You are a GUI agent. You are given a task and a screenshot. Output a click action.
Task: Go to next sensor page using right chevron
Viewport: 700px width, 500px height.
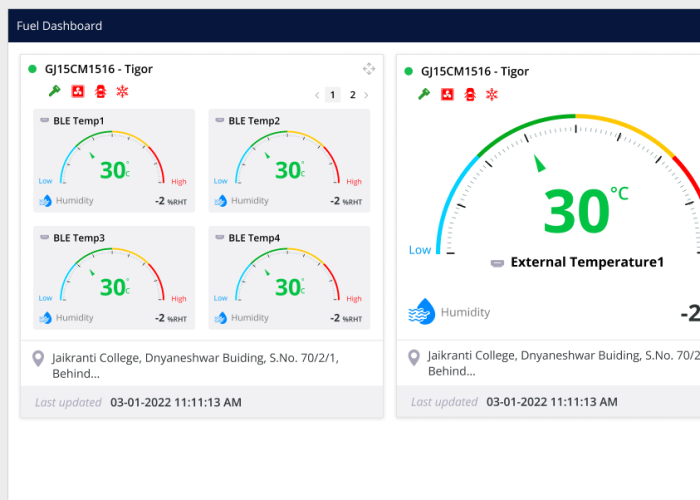point(366,95)
